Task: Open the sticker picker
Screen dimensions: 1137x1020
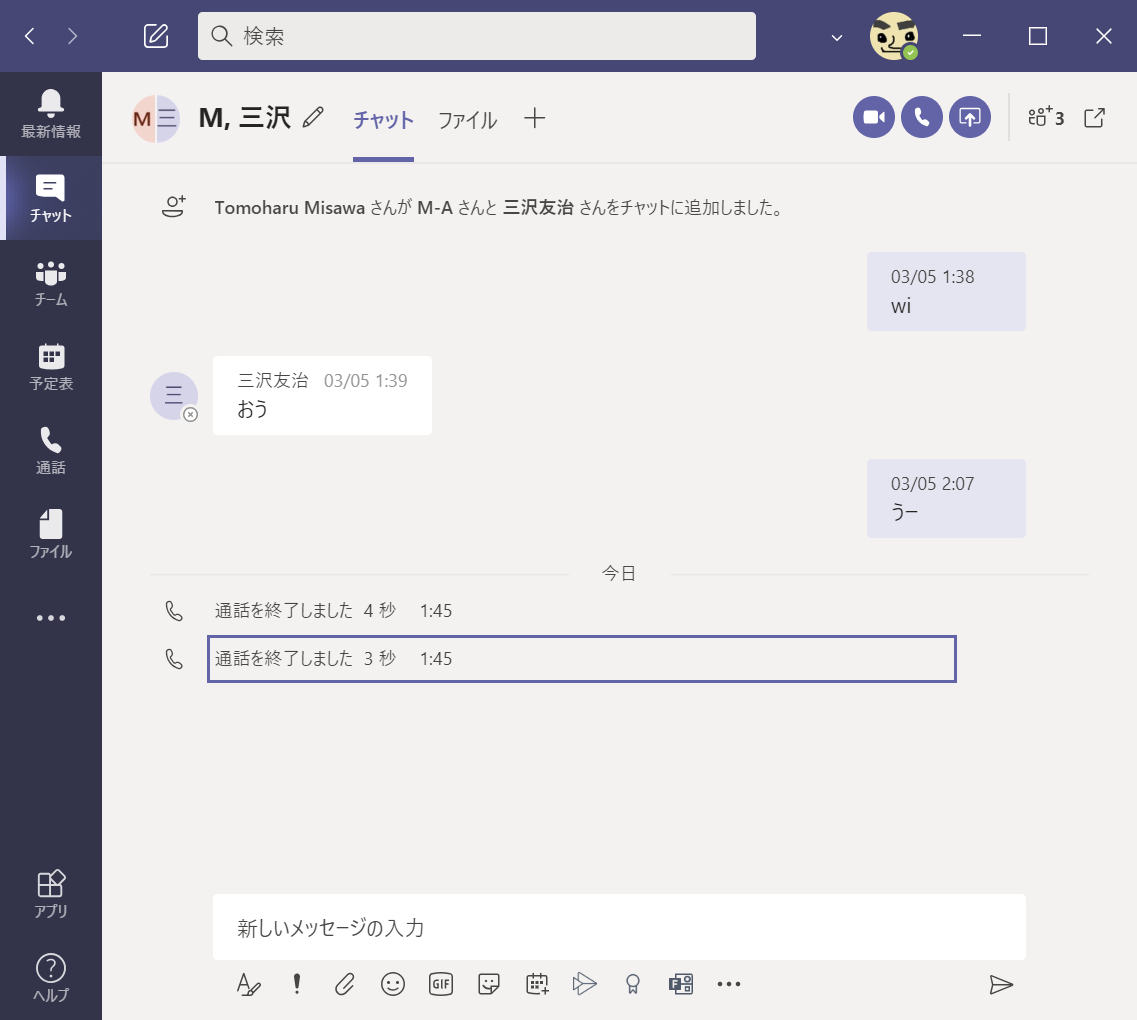Action: tap(489, 984)
